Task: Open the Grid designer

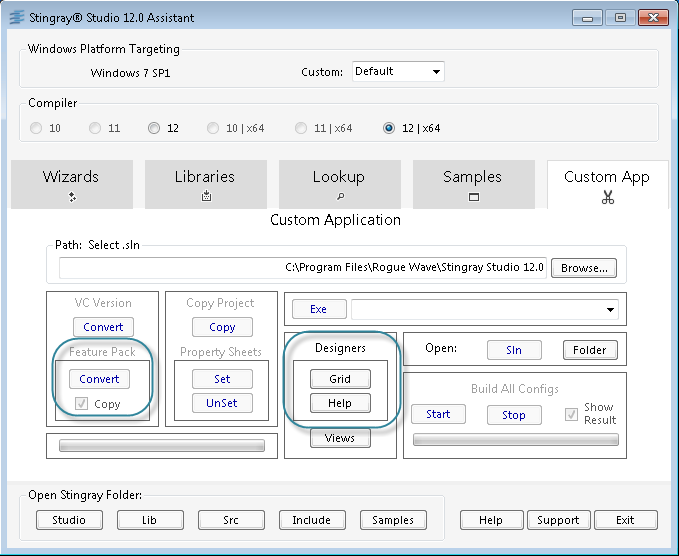Action: (x=340, y=379)
